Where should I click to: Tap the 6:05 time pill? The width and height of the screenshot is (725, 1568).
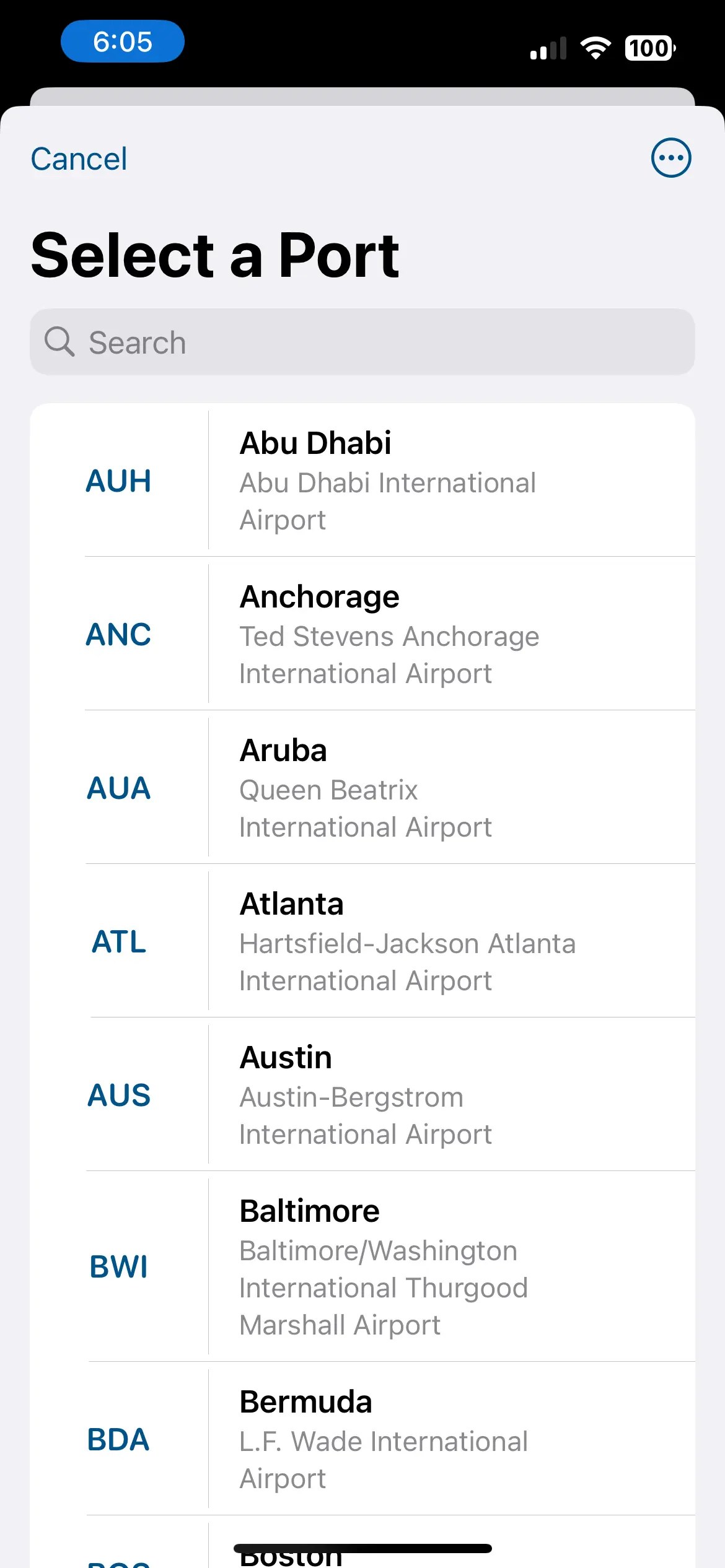coord(123,41)
